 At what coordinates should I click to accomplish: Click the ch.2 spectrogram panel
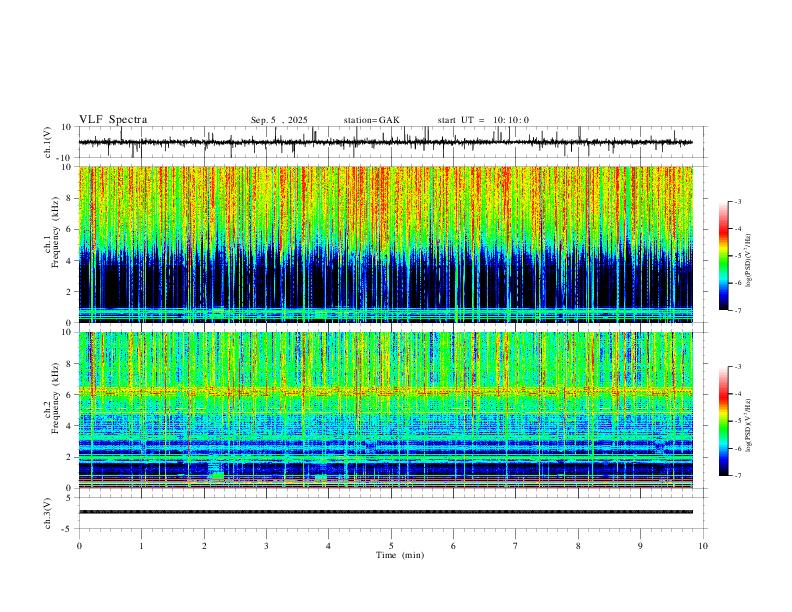pos(385,410)
